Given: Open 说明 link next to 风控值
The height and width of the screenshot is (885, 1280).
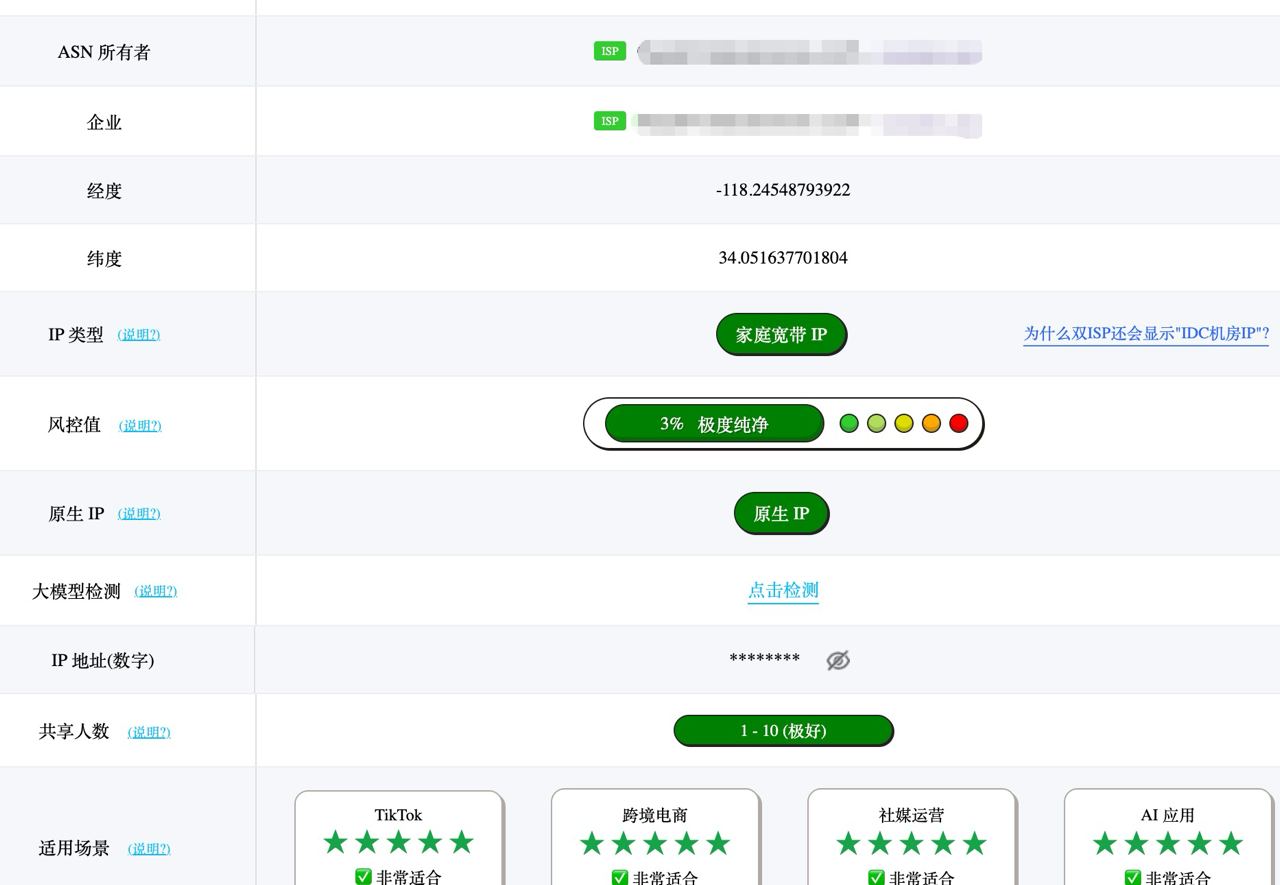Looking at the screenshot, I should coord(140,426).
